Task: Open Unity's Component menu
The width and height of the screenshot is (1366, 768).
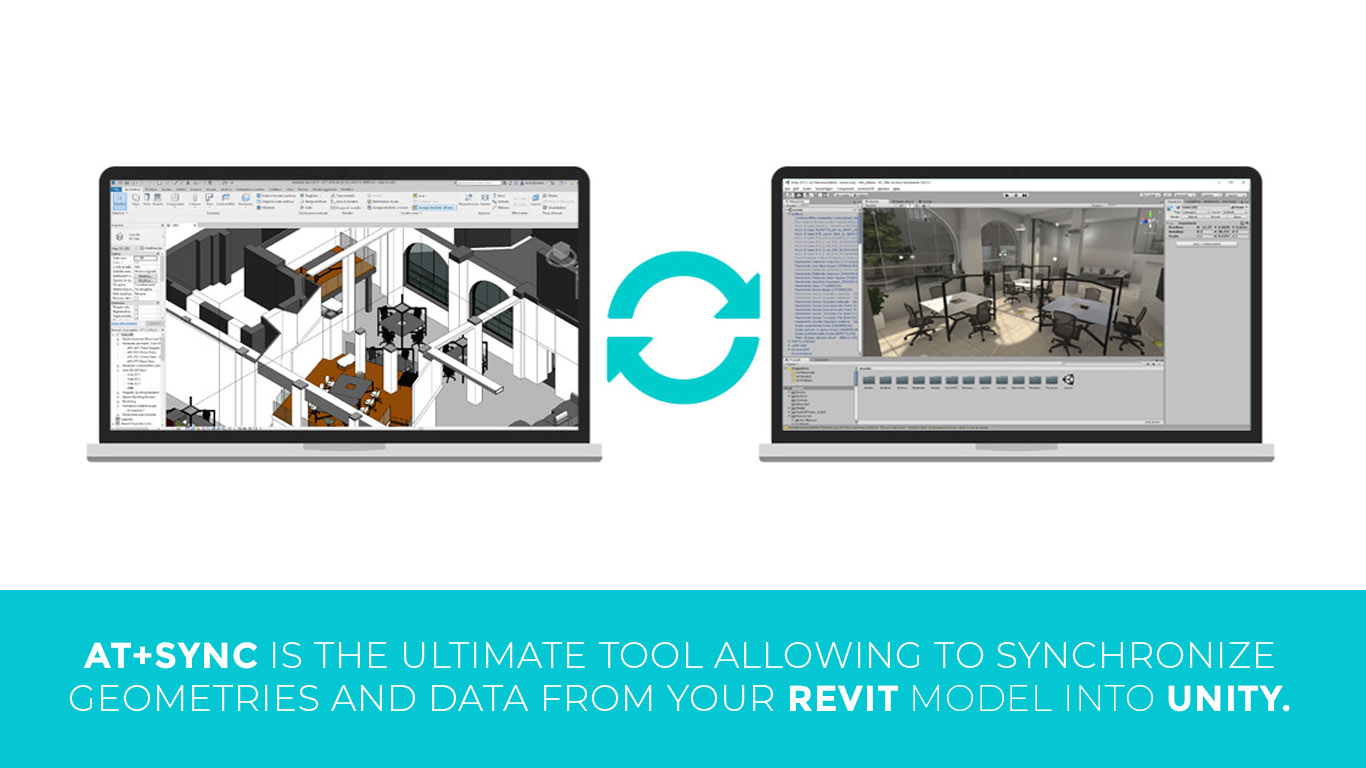Action: coord(846,187)
